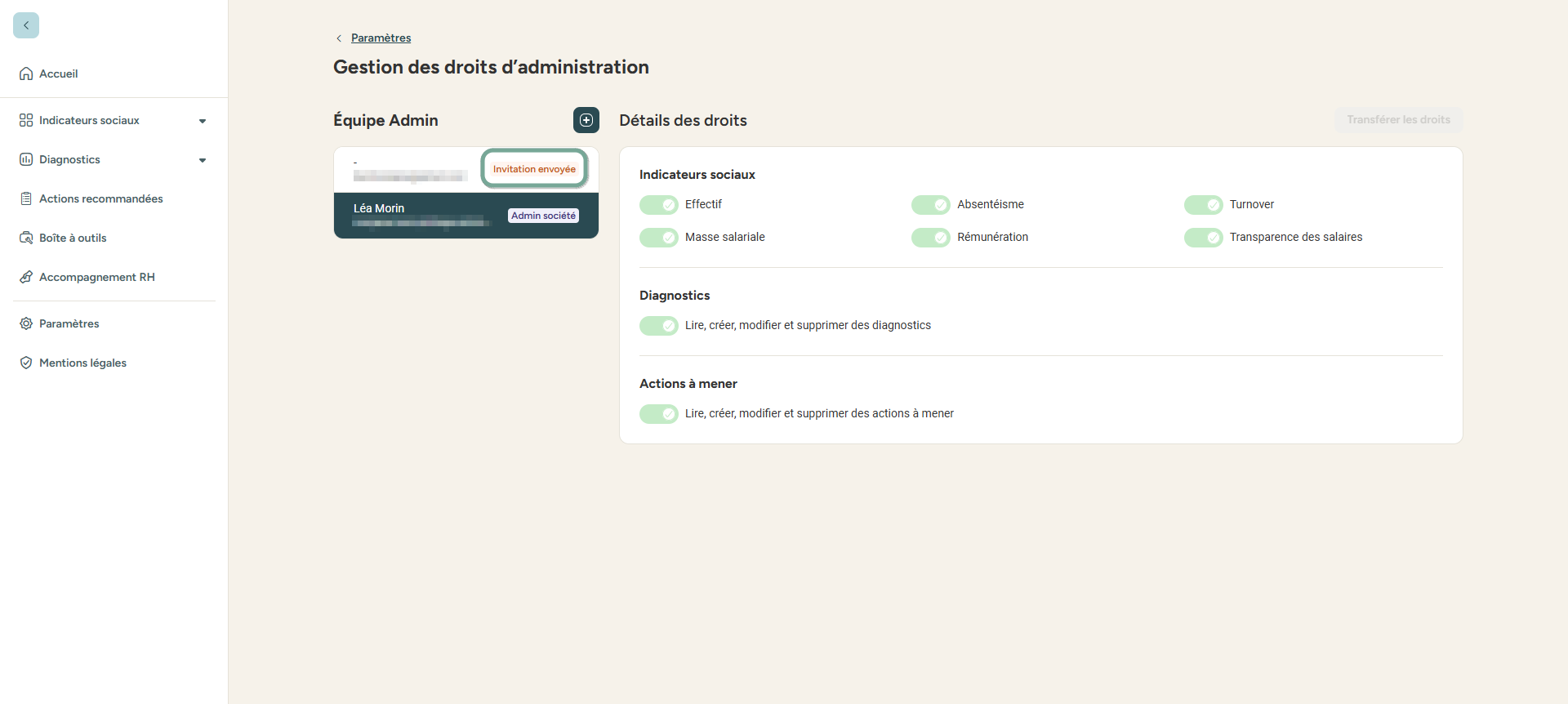Toggle the Masse salariale switch

659,237
